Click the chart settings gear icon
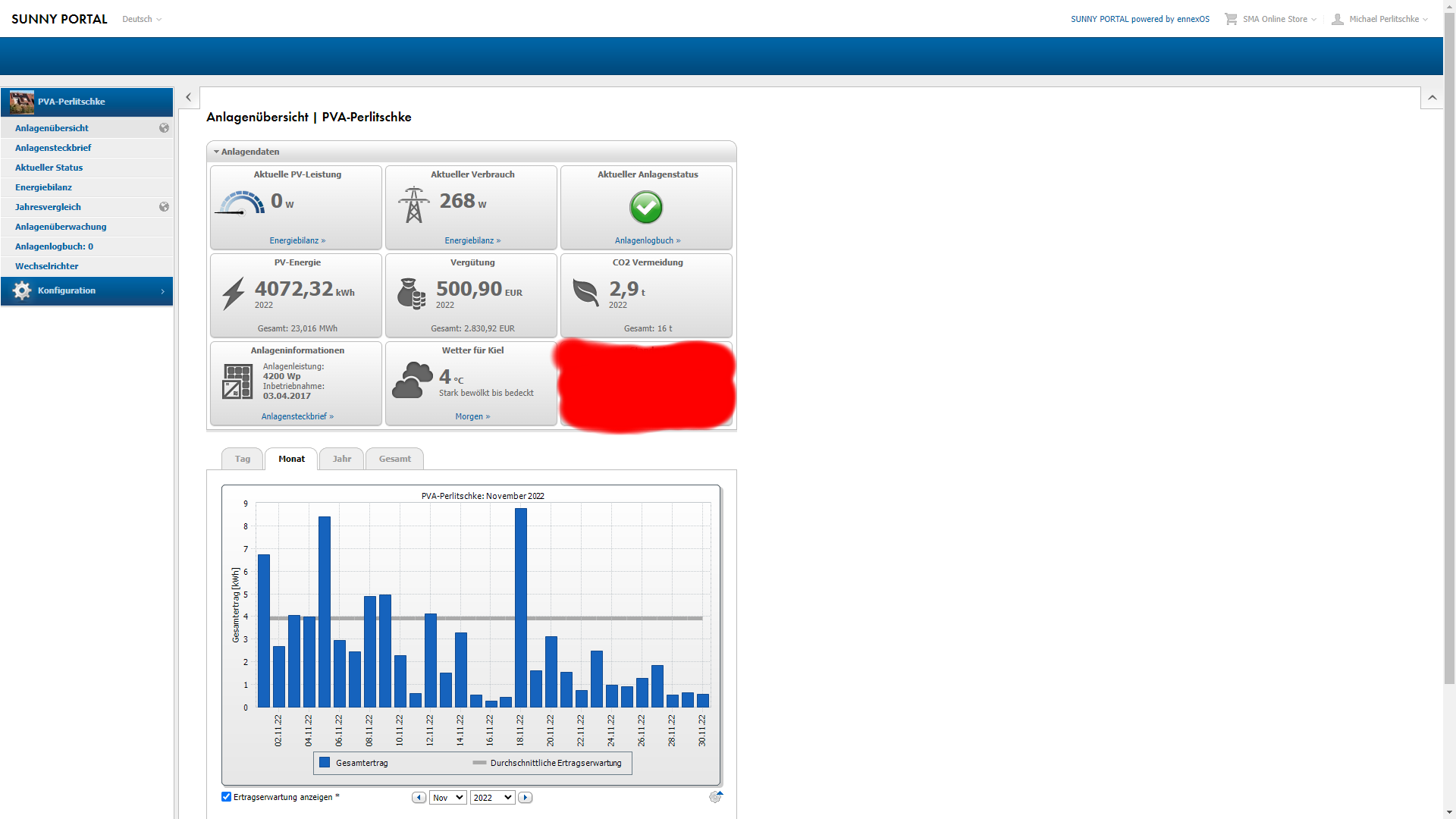This screenshot has width=1456, height=819. click(715, 797)
